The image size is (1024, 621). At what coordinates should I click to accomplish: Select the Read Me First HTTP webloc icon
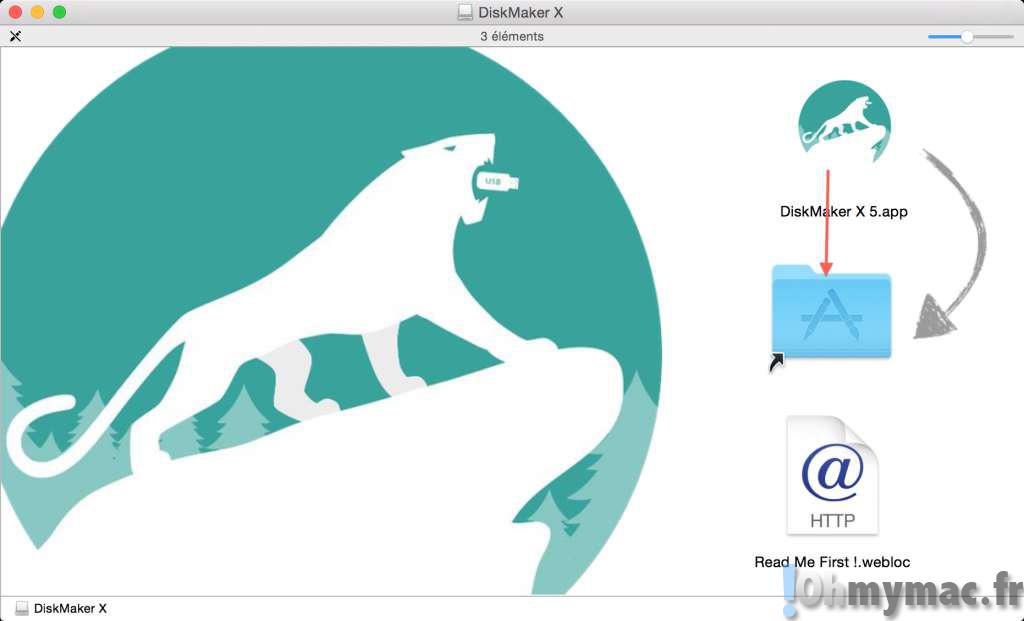[831, 477]
